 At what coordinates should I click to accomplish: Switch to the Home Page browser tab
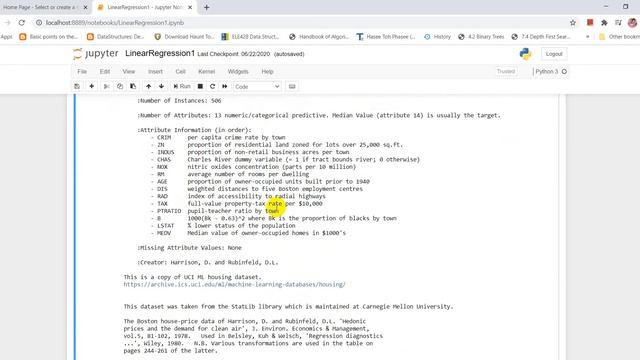(41, 7)
